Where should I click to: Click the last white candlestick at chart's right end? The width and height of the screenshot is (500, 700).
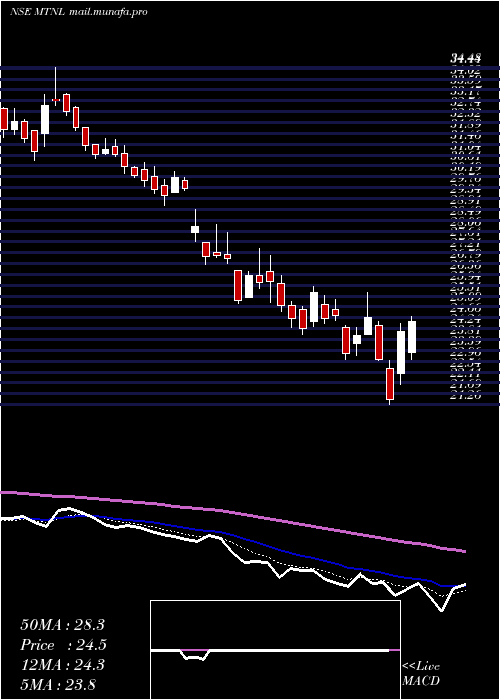[x=412, y=337]
